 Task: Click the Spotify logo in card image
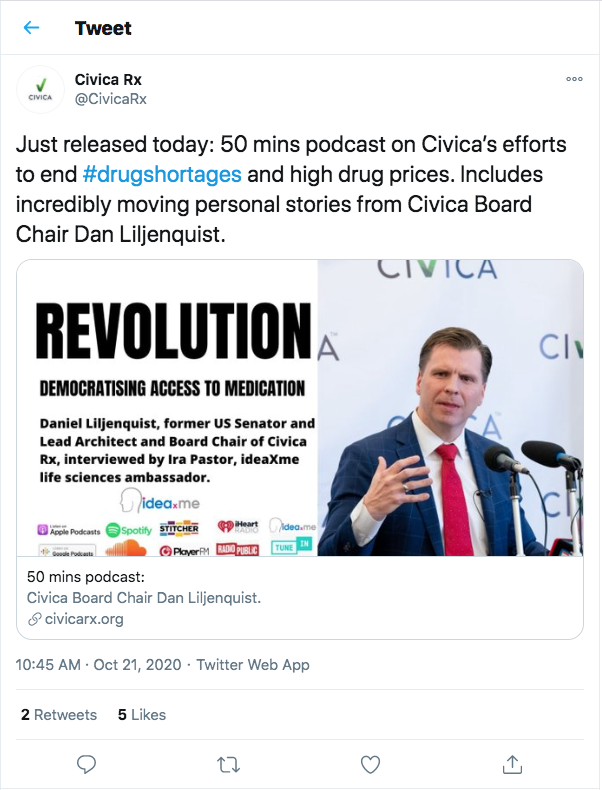pyautogui.click(x=124, y=528)
